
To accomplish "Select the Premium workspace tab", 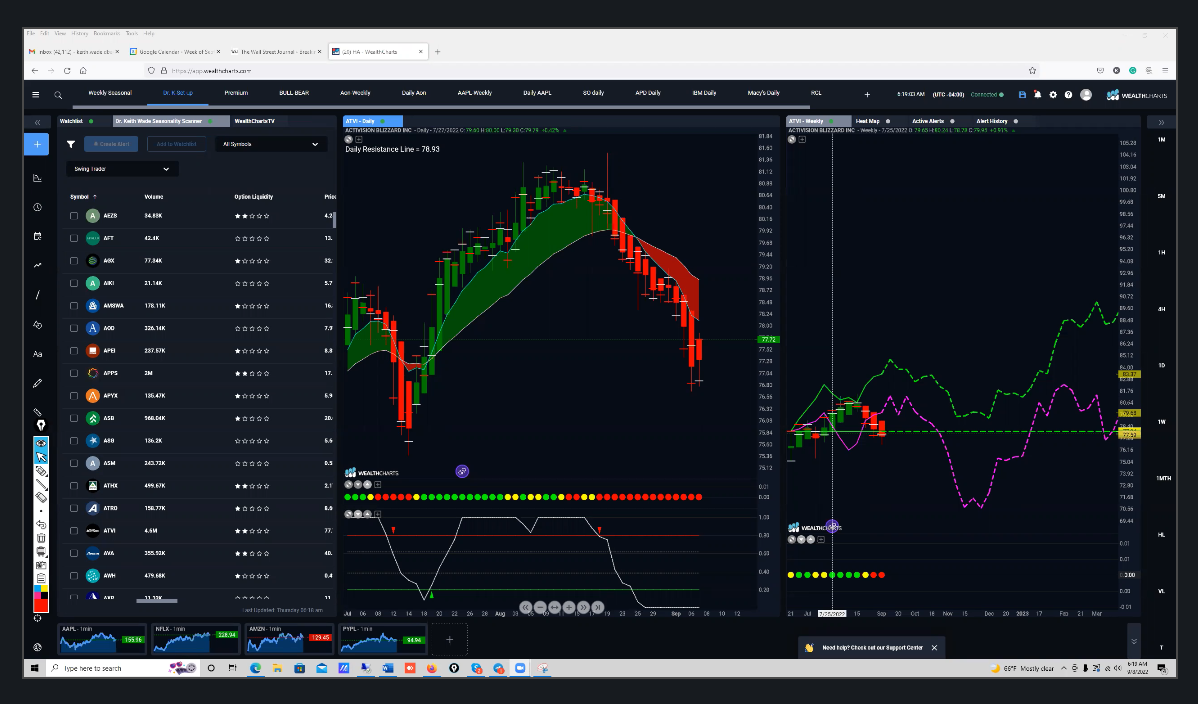I will pyautogui.click(x=236, y=93).
